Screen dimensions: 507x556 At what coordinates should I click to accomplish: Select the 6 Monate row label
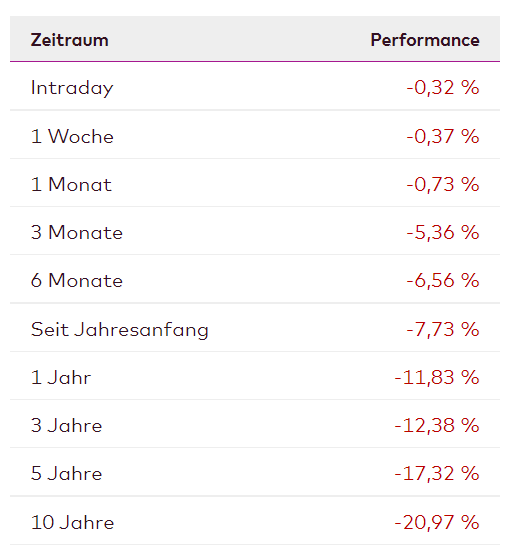pos(77,280)
